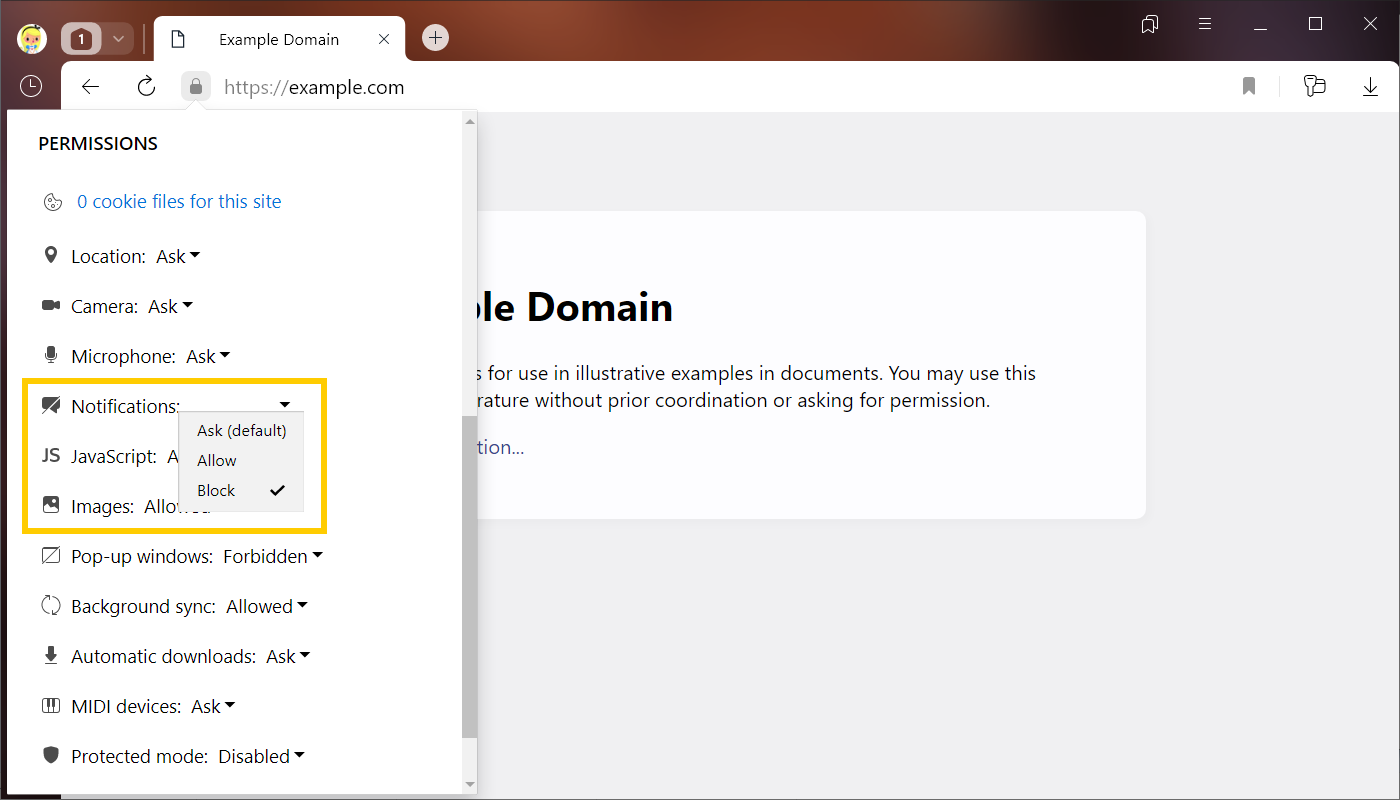Screen dimensions: 1400x800
Task: Open new tab with plus button
Action: coord(435,38)
